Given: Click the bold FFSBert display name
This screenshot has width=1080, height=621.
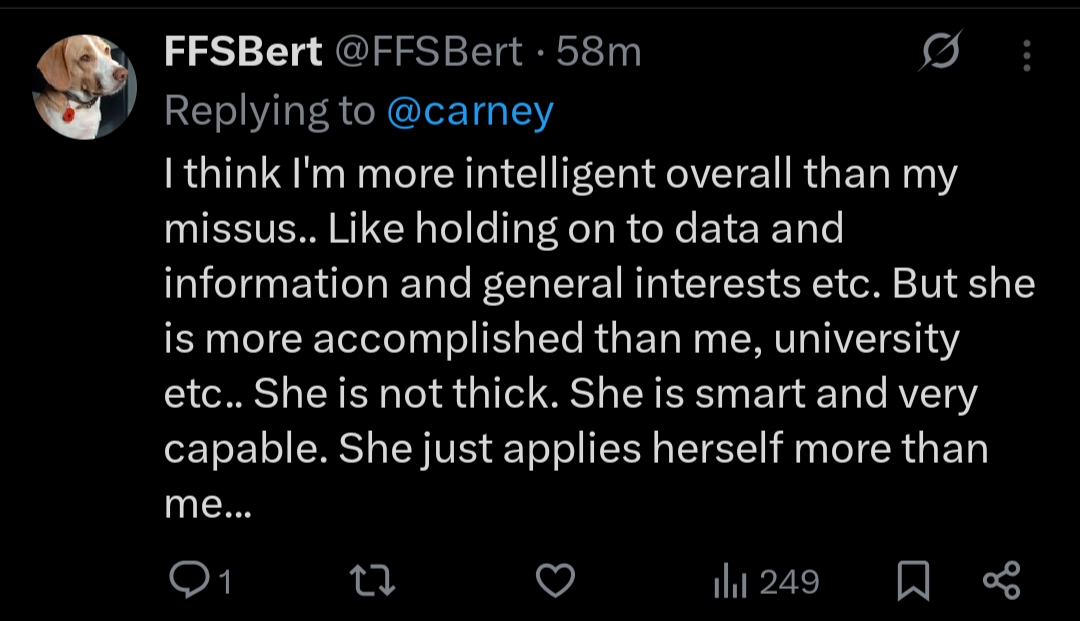Looking at the screenshot, I should [243, 52].
